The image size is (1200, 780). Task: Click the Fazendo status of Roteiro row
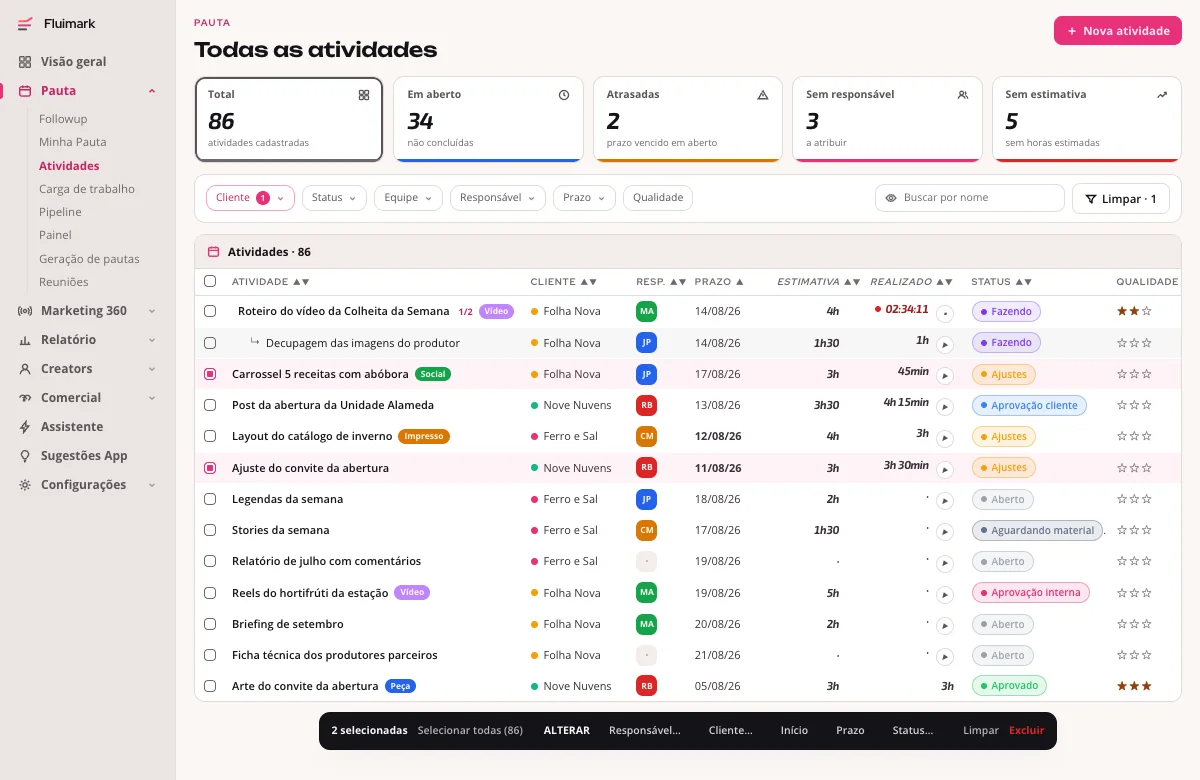1006,312
